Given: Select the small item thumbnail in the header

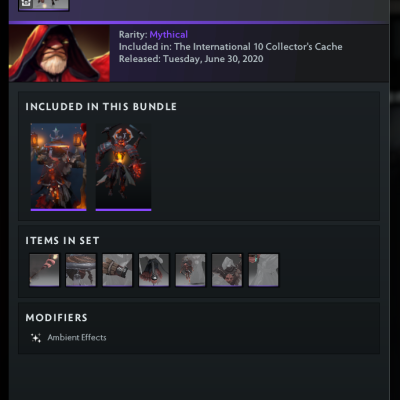Looking at the screenshot, I should pos(44,5).
